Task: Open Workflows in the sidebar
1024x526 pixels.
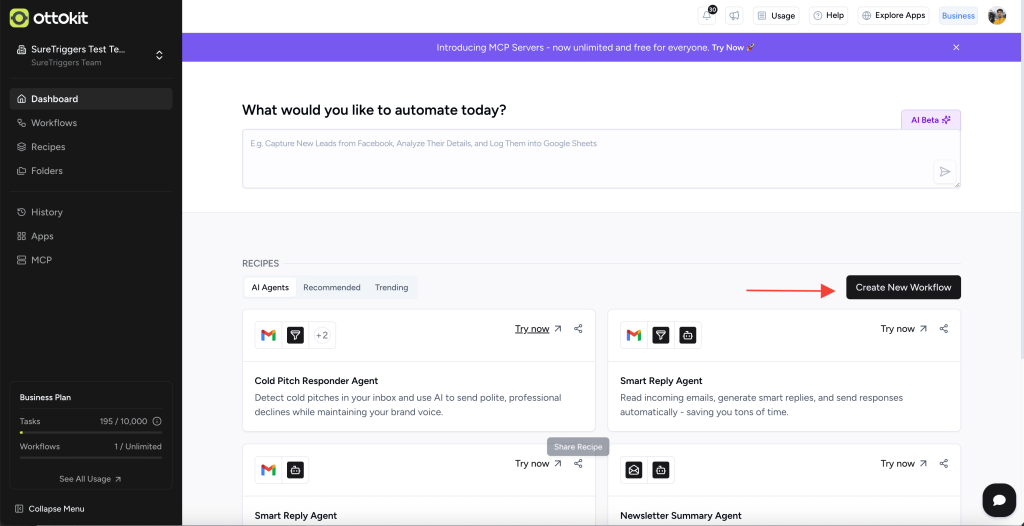Action: coord(54,123)
